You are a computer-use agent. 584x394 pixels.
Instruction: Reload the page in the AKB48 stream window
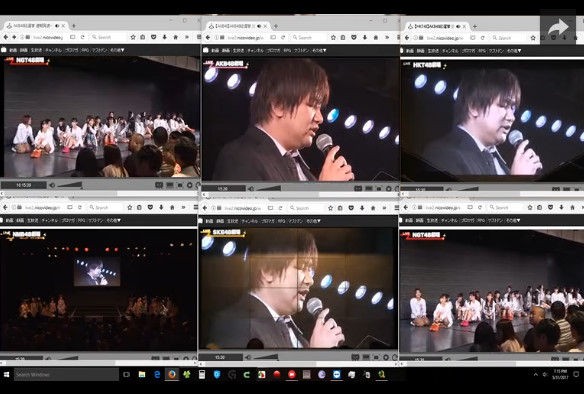click(x=283, y=38)
